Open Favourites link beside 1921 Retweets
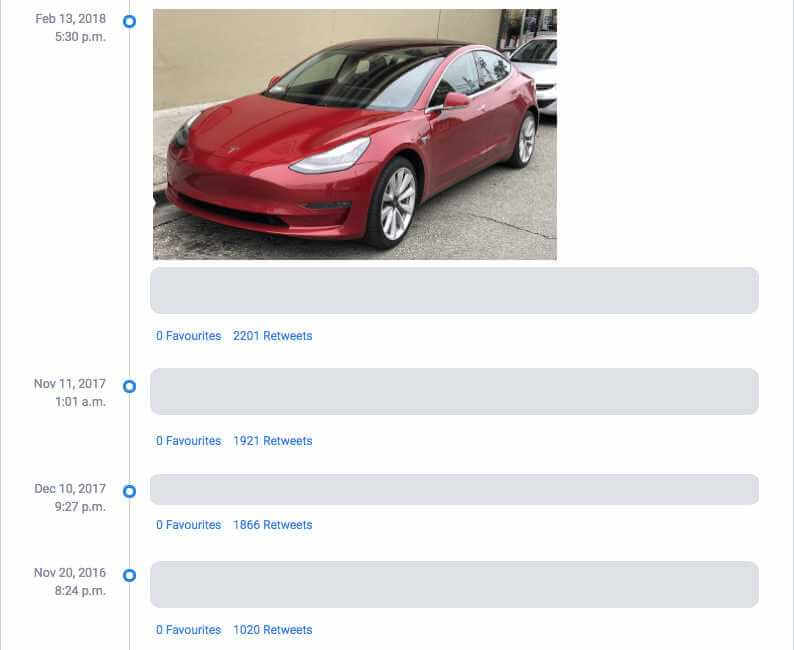This screenshot has width=794, height=650. [188, 441]
